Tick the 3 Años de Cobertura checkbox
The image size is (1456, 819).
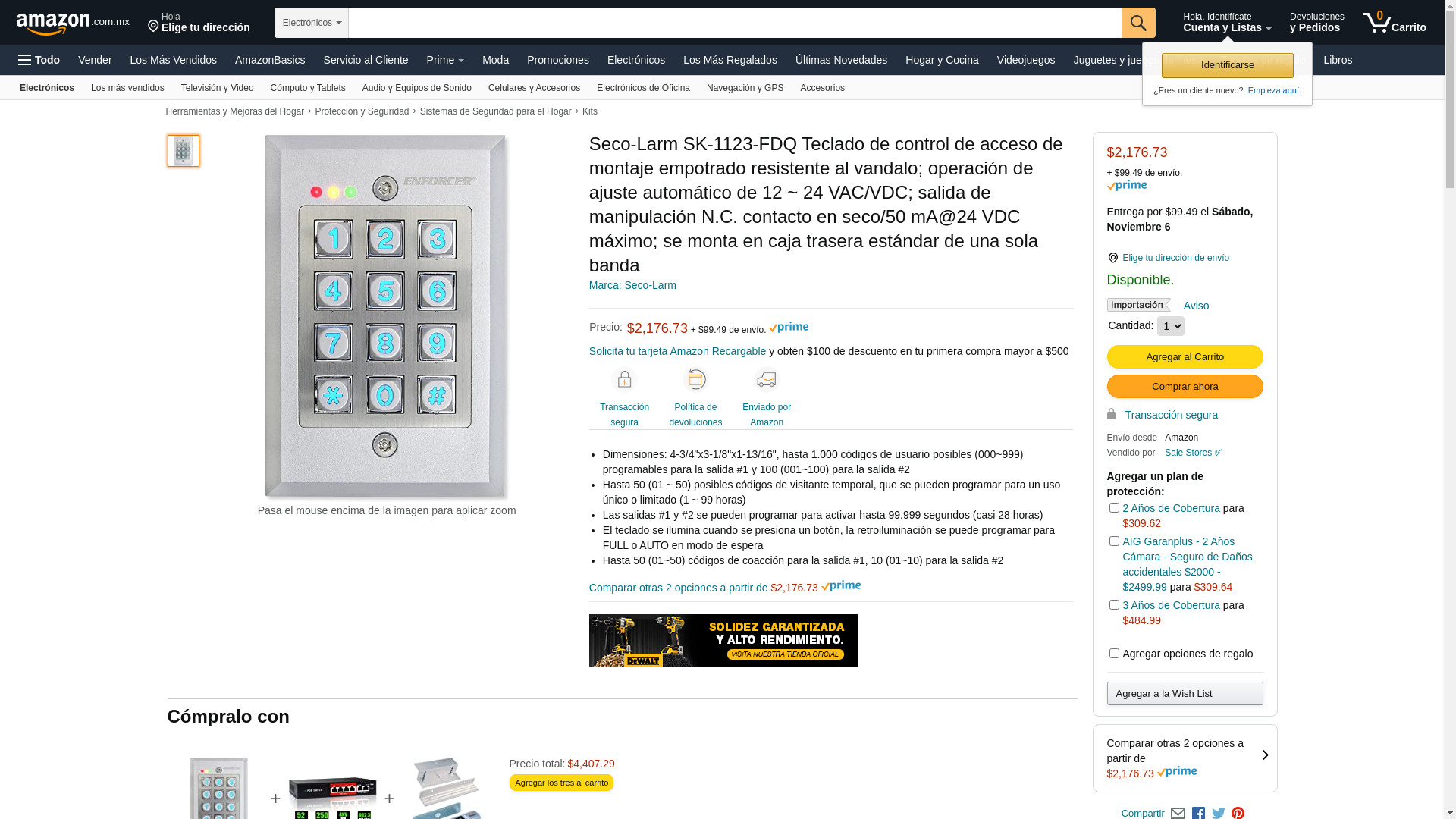pyautogui.click(x=1114, y=605)
